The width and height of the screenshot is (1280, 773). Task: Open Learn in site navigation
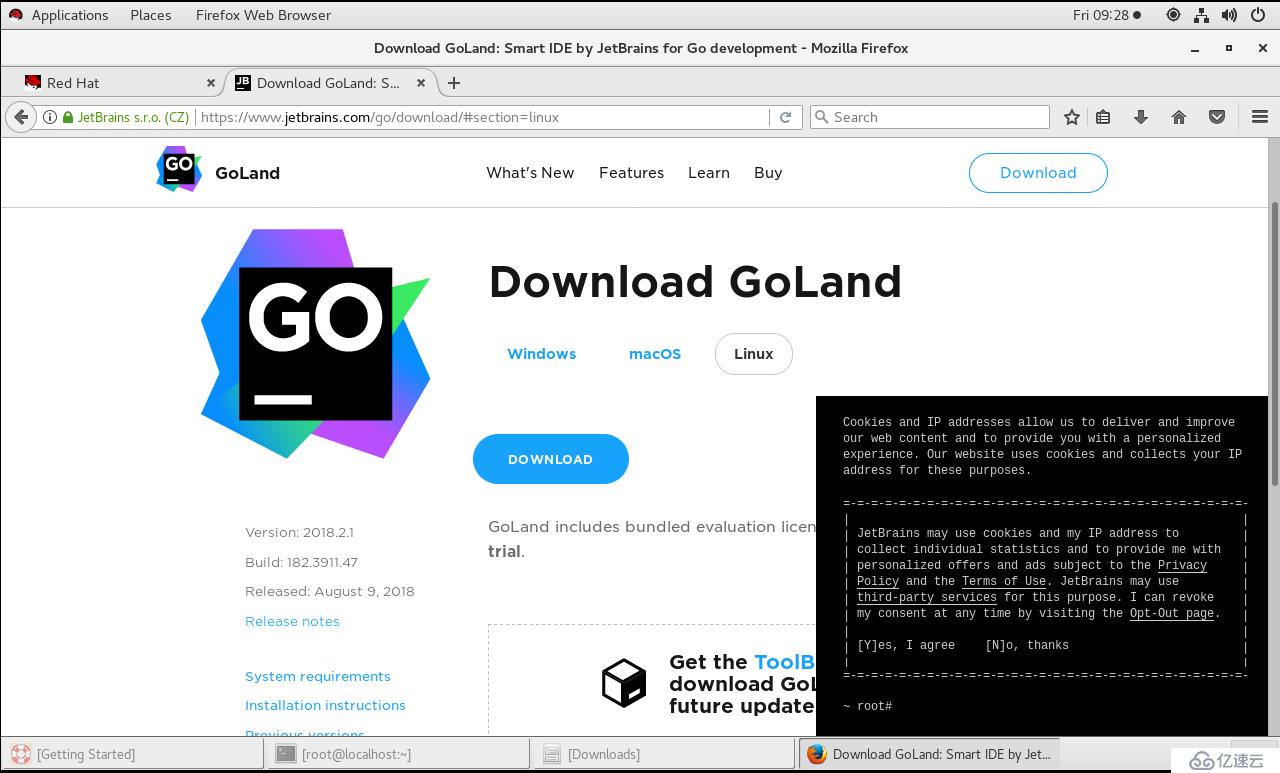tap(709, 173)
